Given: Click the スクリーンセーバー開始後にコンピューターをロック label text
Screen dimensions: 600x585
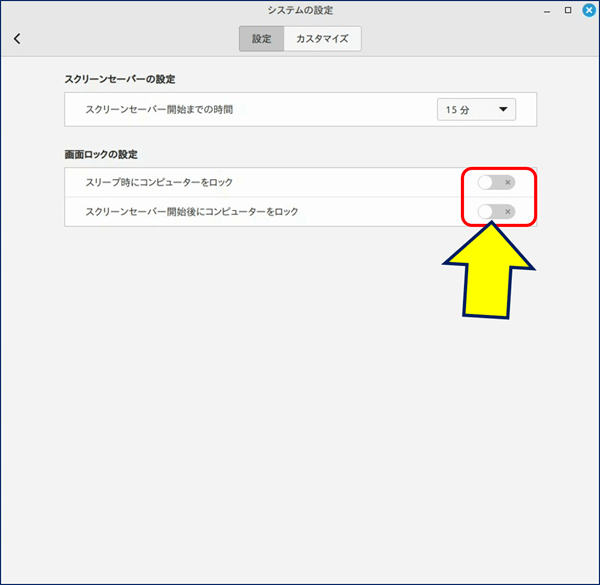Looking at the screenshot, I should pos(192,212).
